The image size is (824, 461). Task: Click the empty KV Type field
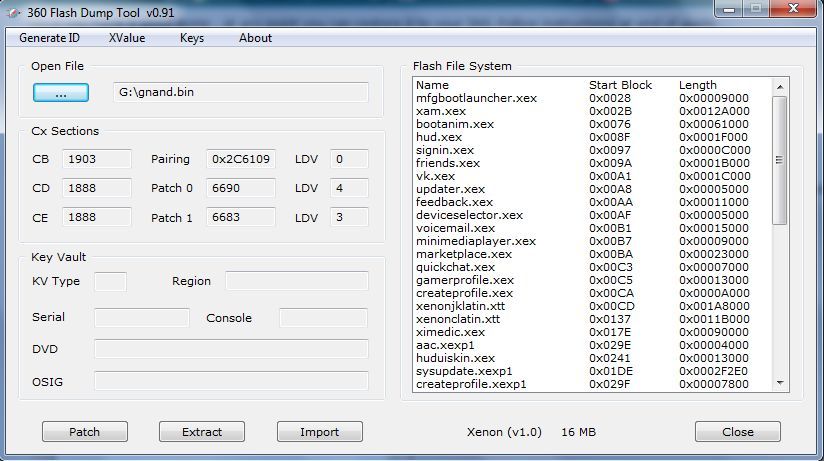[x=110, y=282]
